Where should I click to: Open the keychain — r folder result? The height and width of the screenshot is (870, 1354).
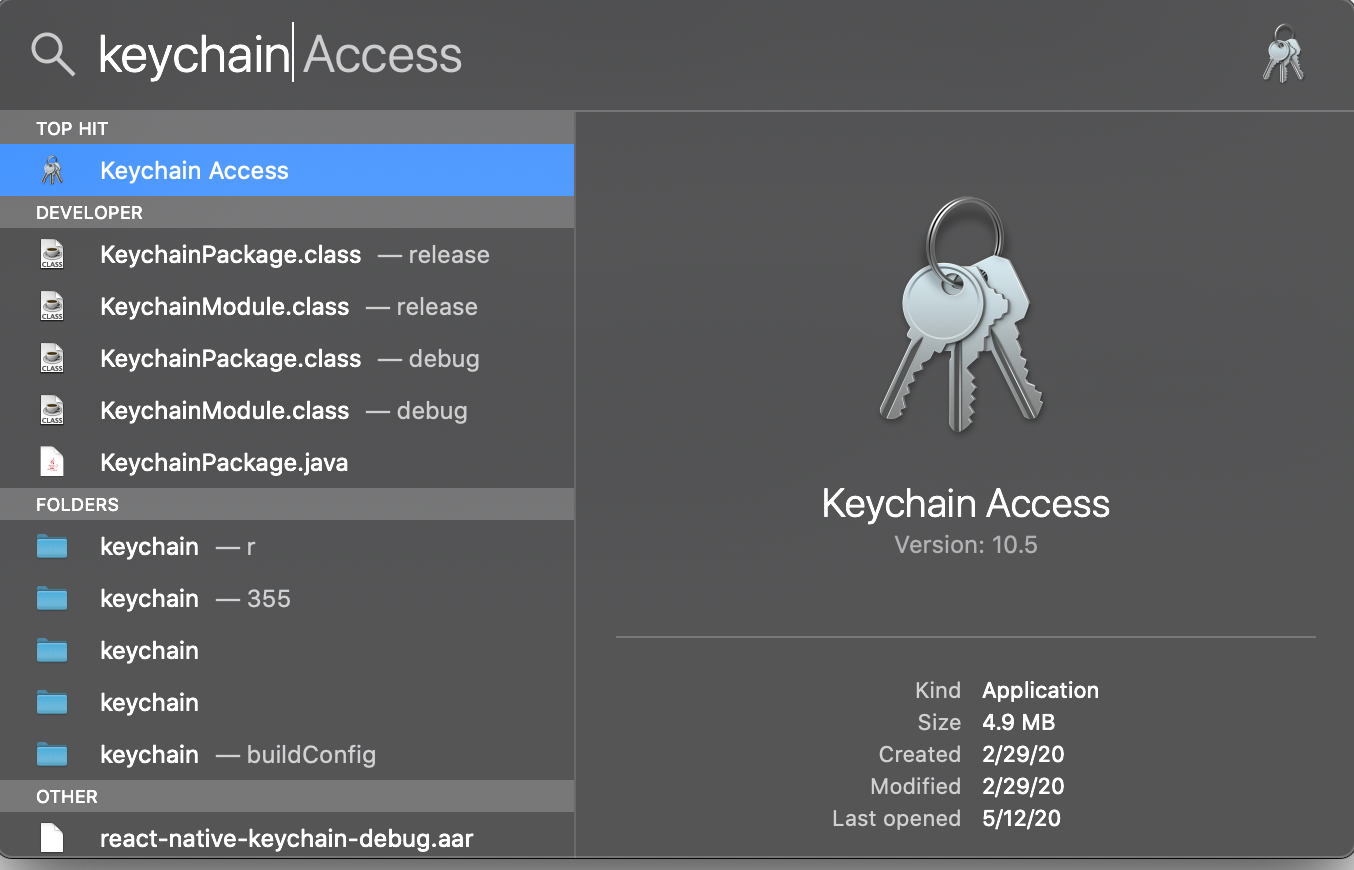(150, 546)
